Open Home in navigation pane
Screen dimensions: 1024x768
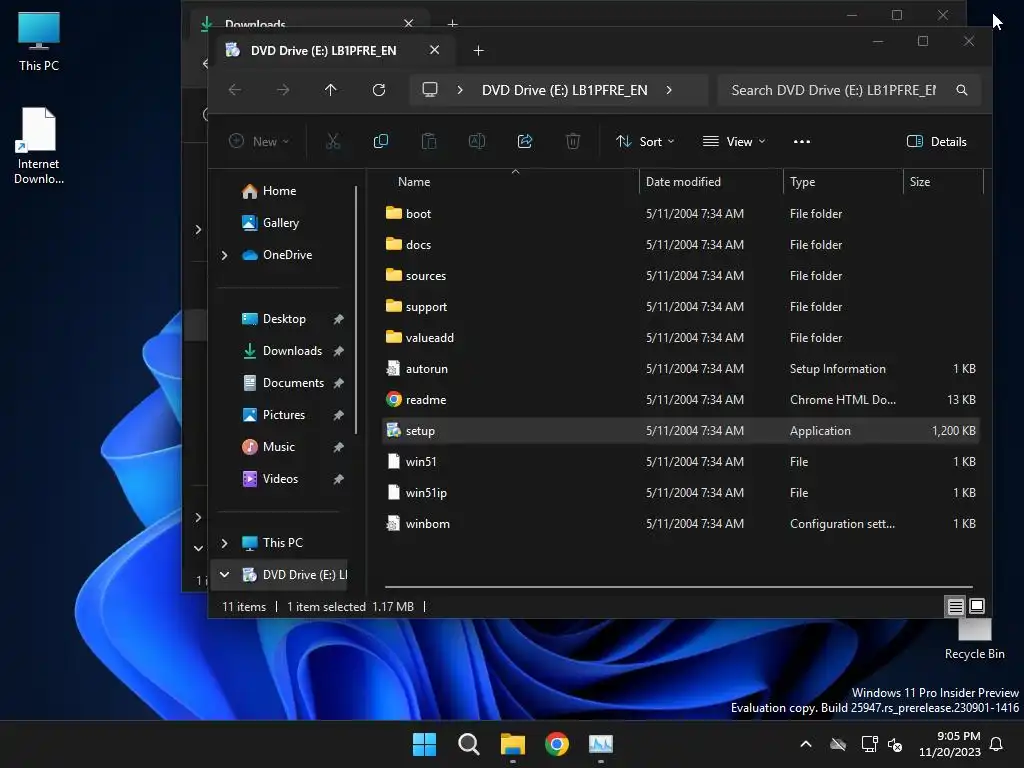pos(280,191)
